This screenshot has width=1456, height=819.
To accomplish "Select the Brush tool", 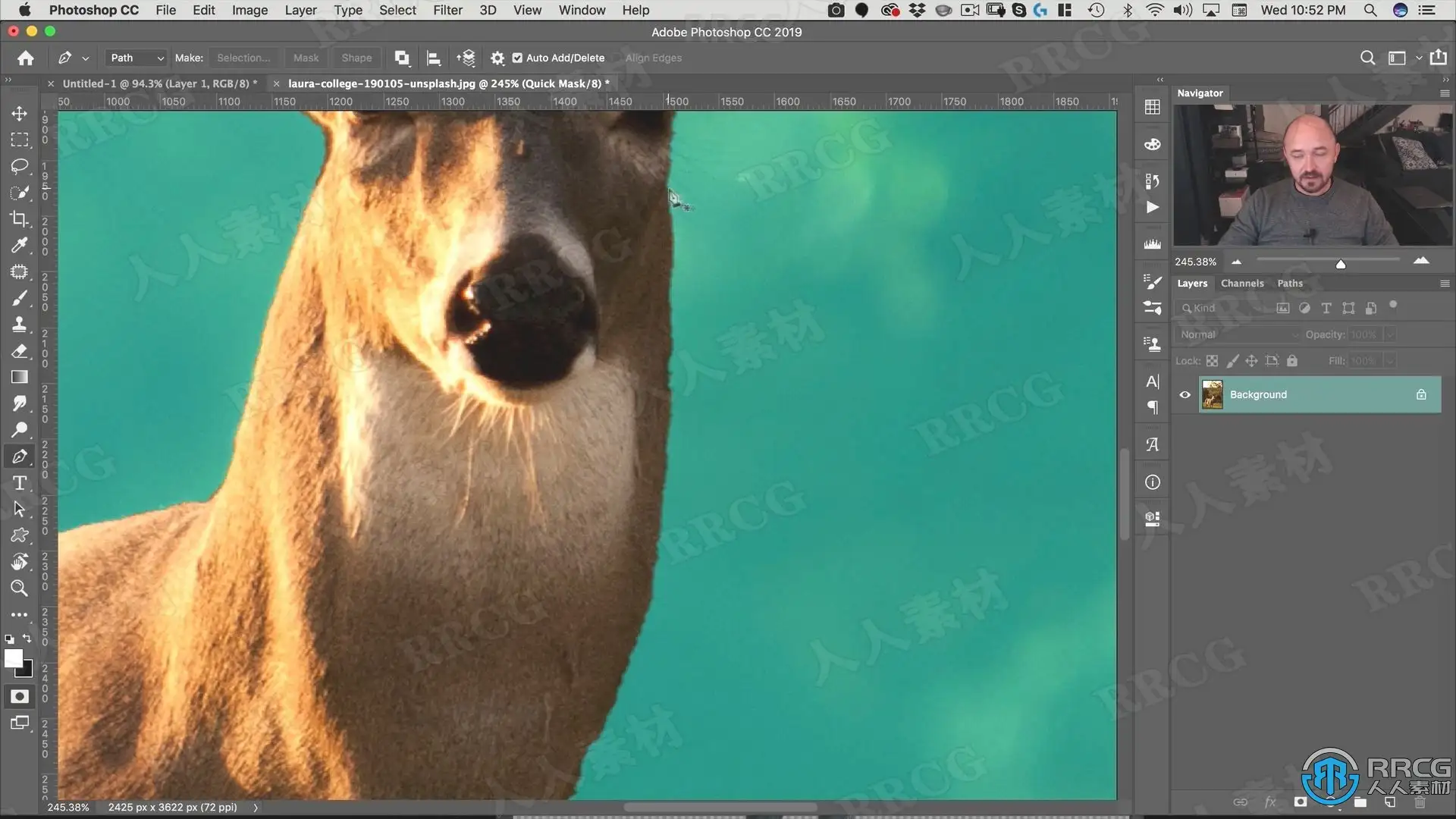I will tap(20, 298).
